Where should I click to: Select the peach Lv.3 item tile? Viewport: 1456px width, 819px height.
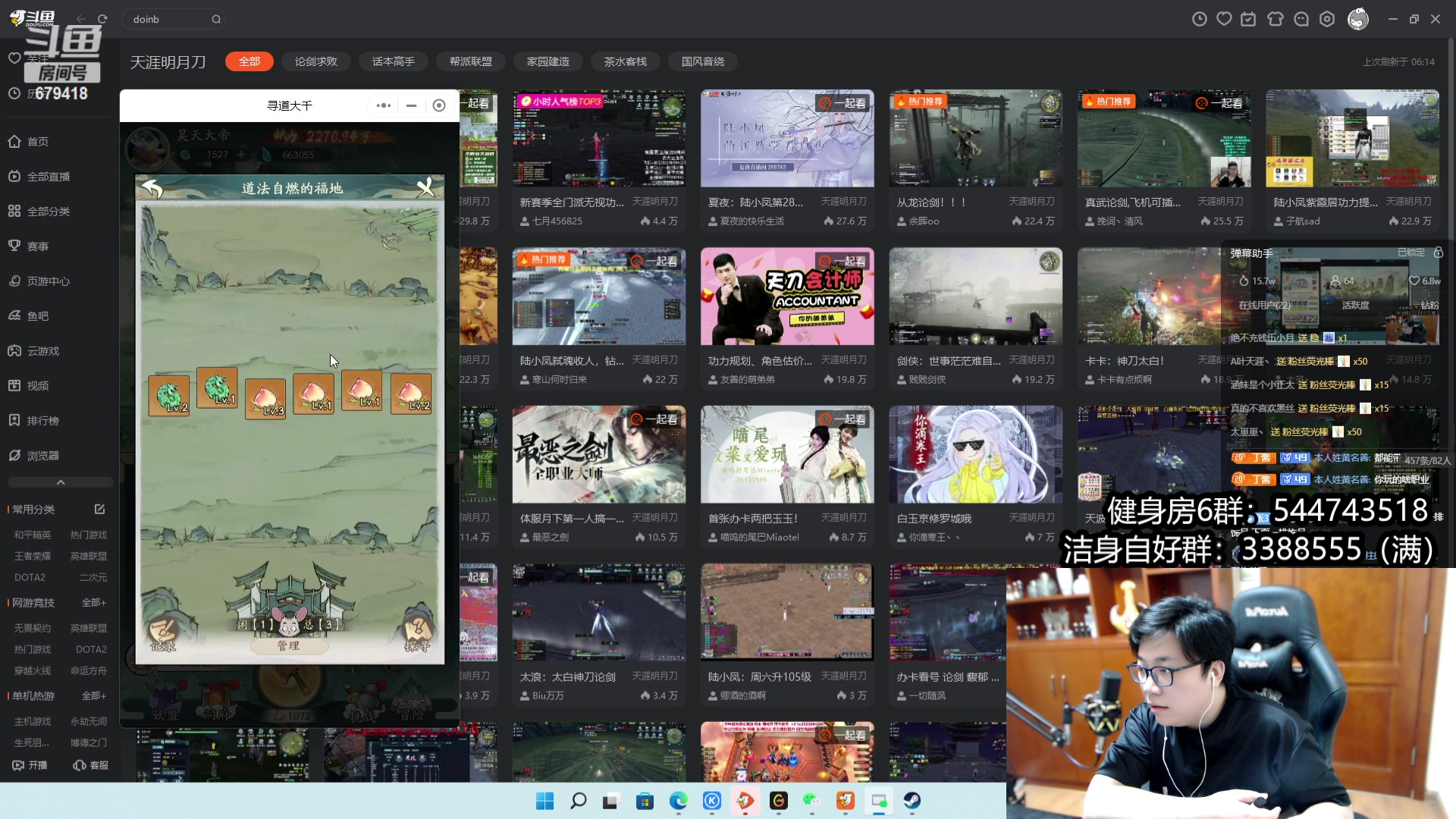(x=265, y=398)
